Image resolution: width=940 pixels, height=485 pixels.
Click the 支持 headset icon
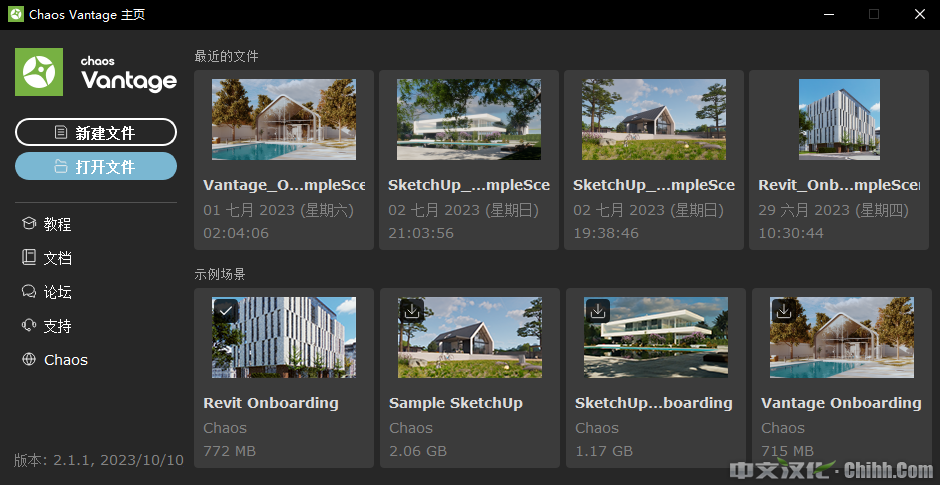(29, 326)
